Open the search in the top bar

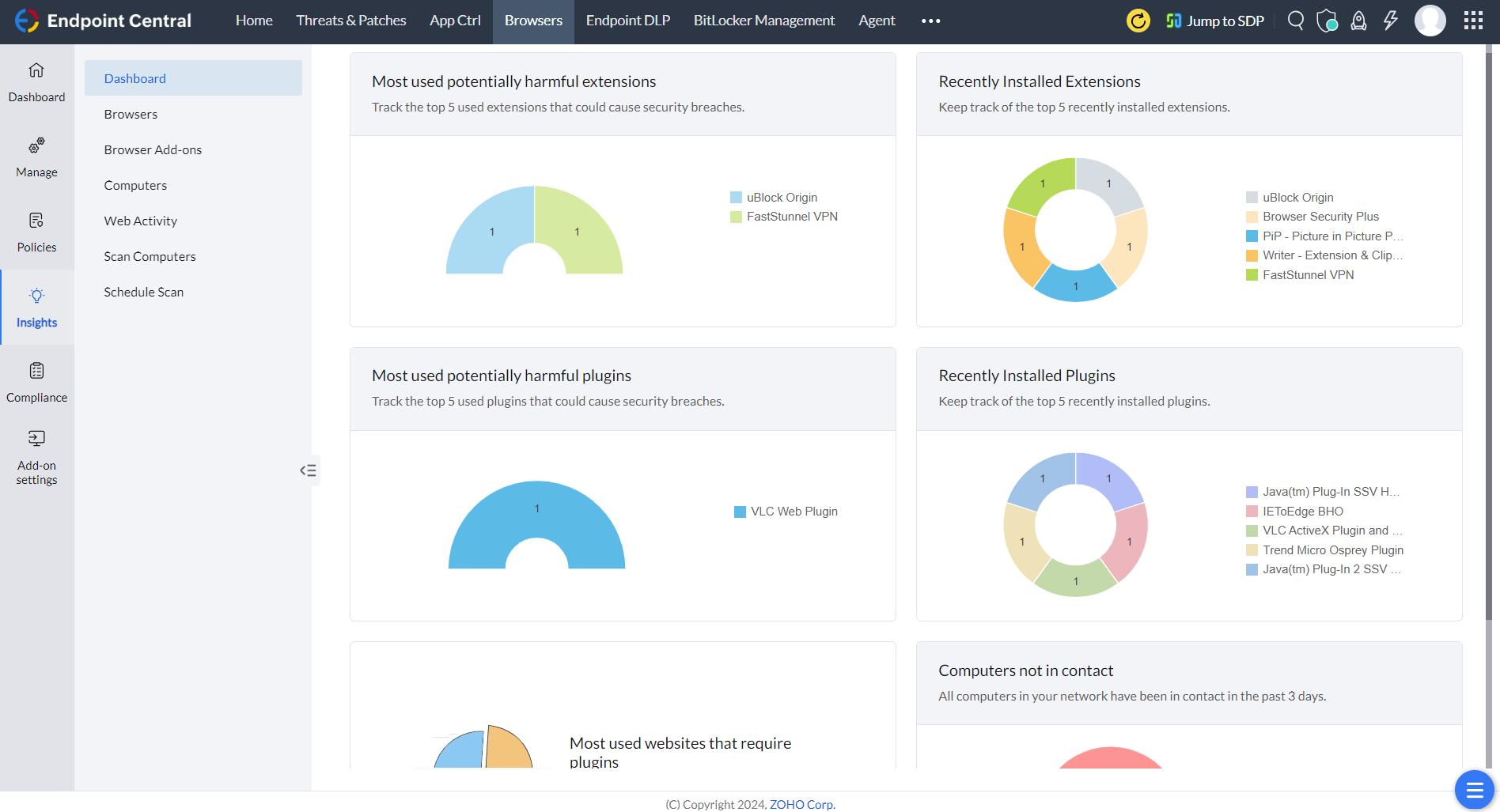point(1296,21)
